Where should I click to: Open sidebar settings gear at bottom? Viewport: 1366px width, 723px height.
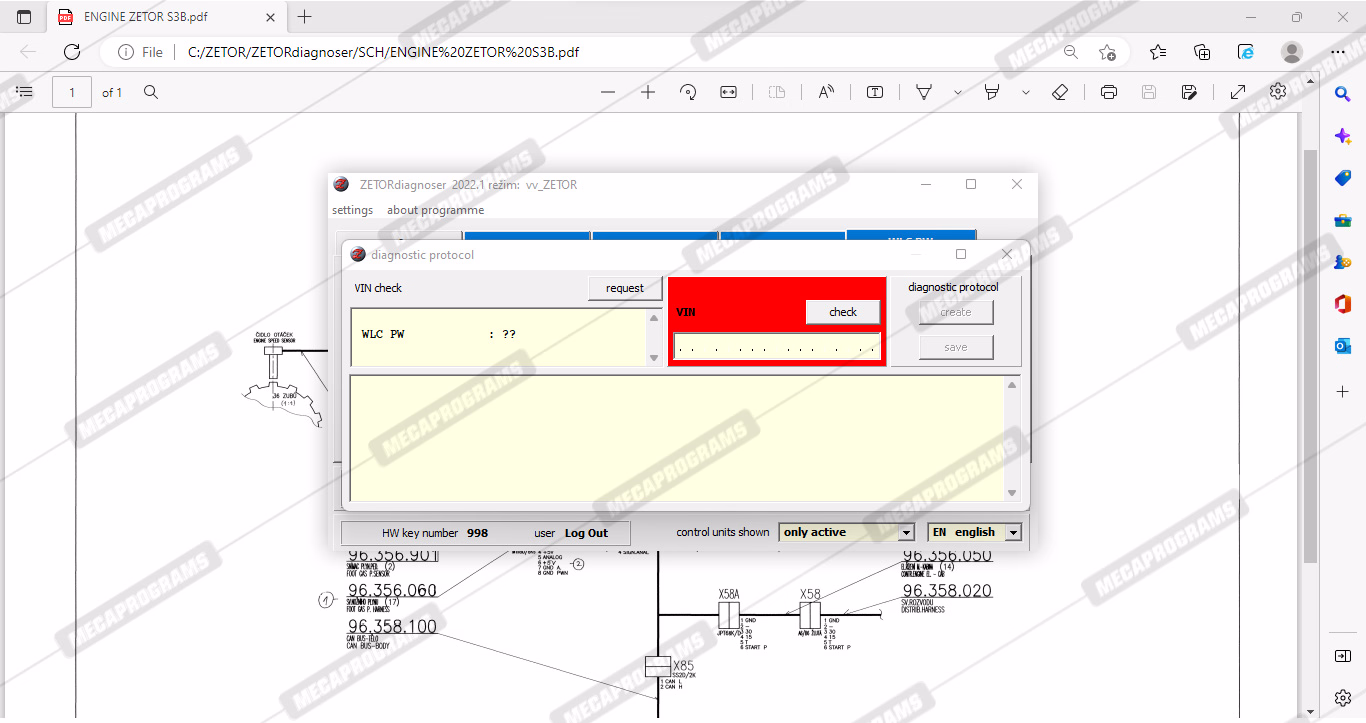1343,698
